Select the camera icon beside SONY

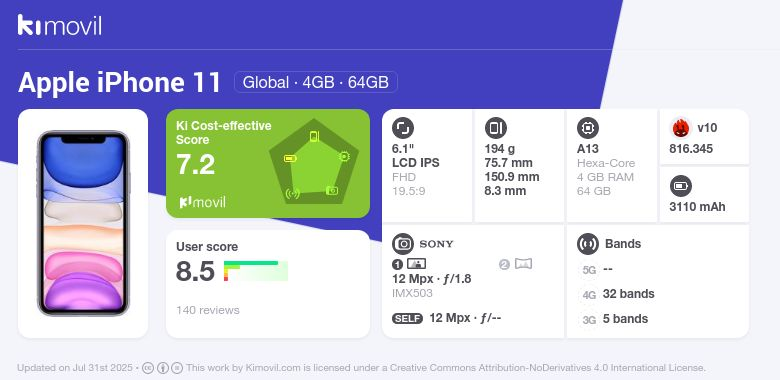pyautogui.click(x=402, y=244)
